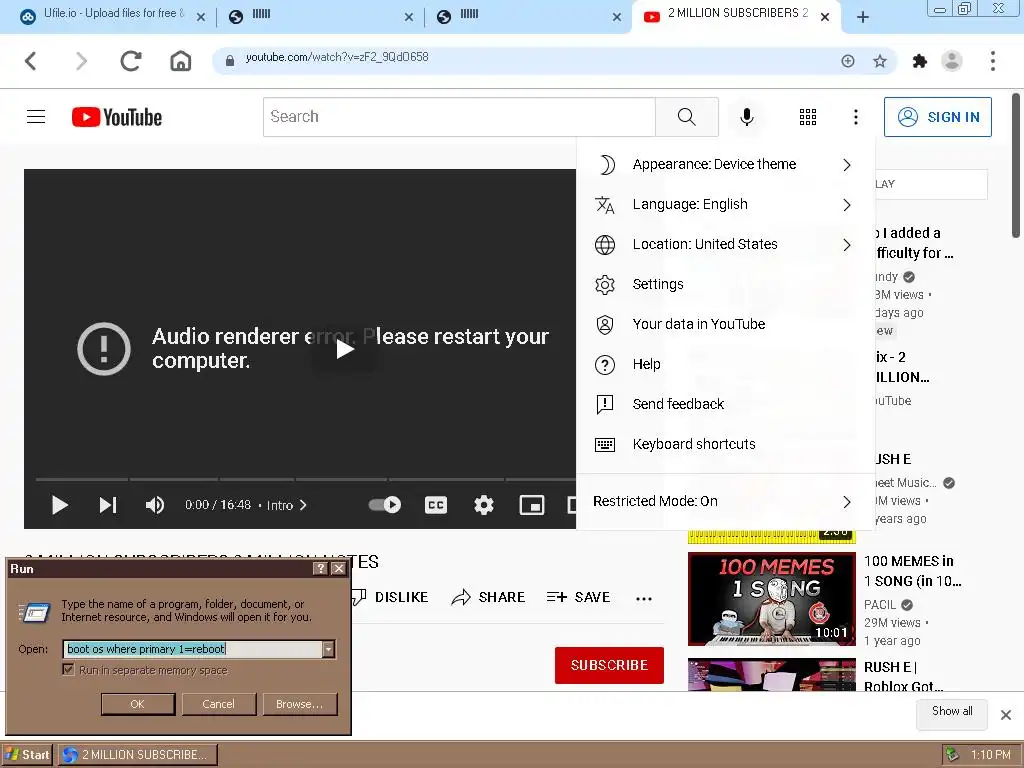Click the search magnifier button
Image resolution: width=1024 pixels, height=768 pixels.
[x=686, y=117]
